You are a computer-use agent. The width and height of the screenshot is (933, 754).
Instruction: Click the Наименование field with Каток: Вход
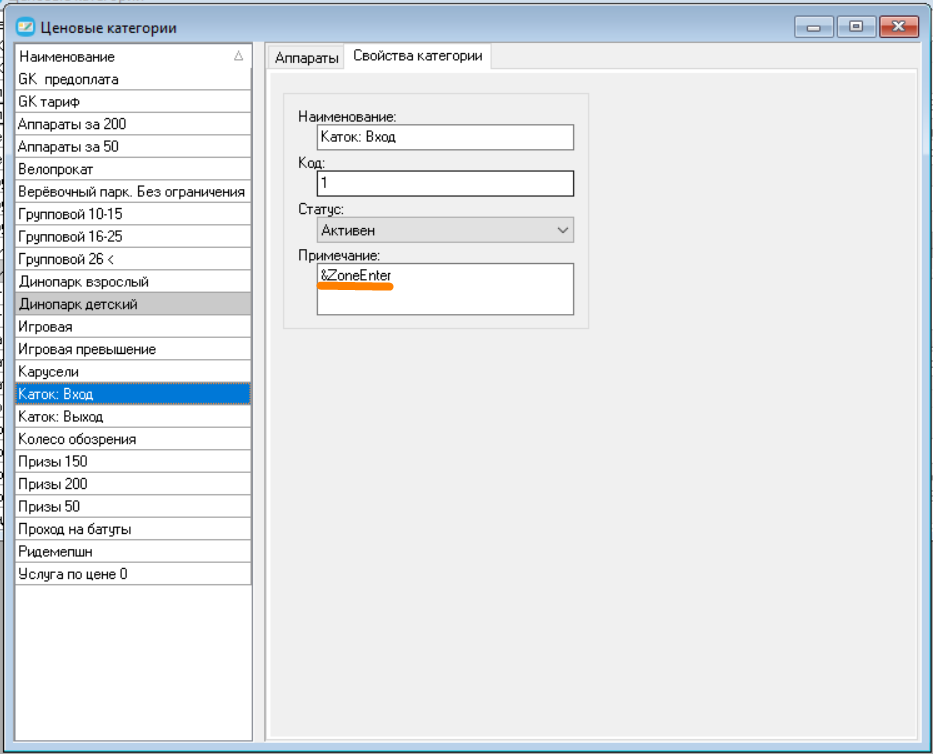pos(445,137)
